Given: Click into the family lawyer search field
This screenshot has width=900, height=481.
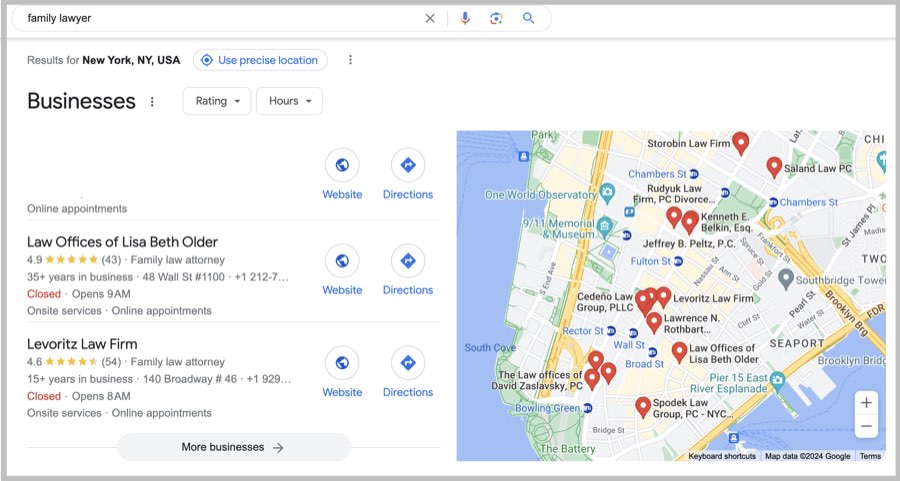Looking at the screenshot, I should click(x=221, y=18).
